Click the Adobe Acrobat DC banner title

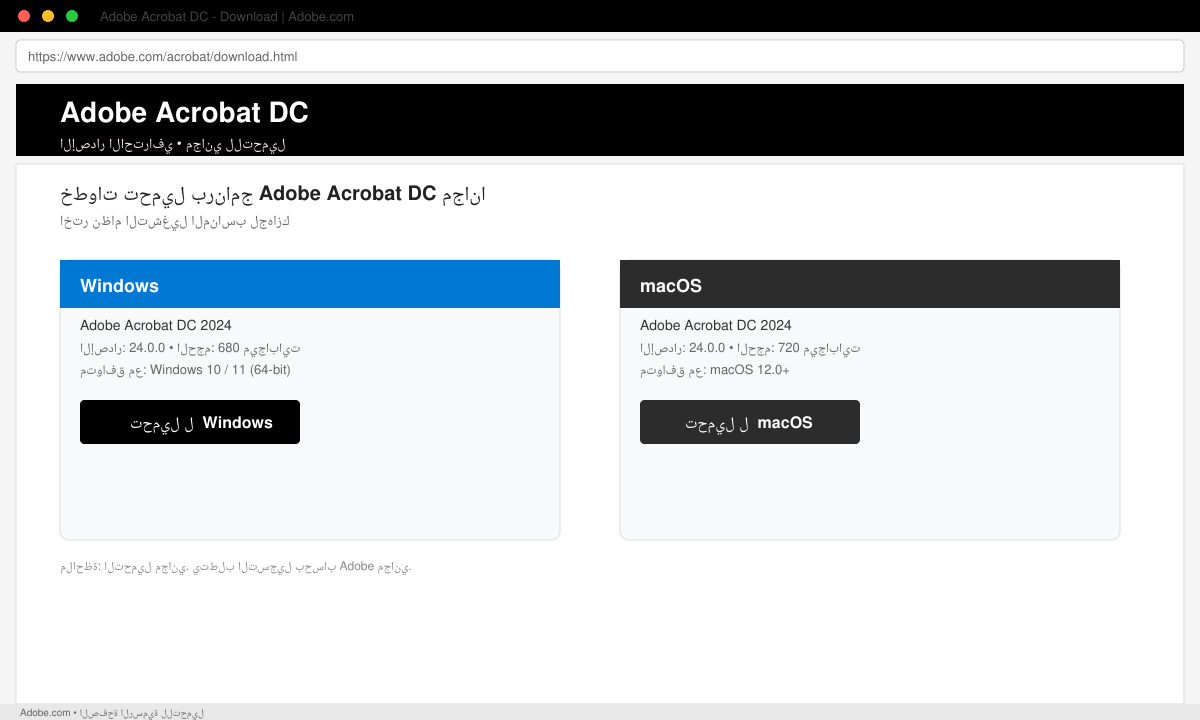pyautogui.click(x=184, y=113)
